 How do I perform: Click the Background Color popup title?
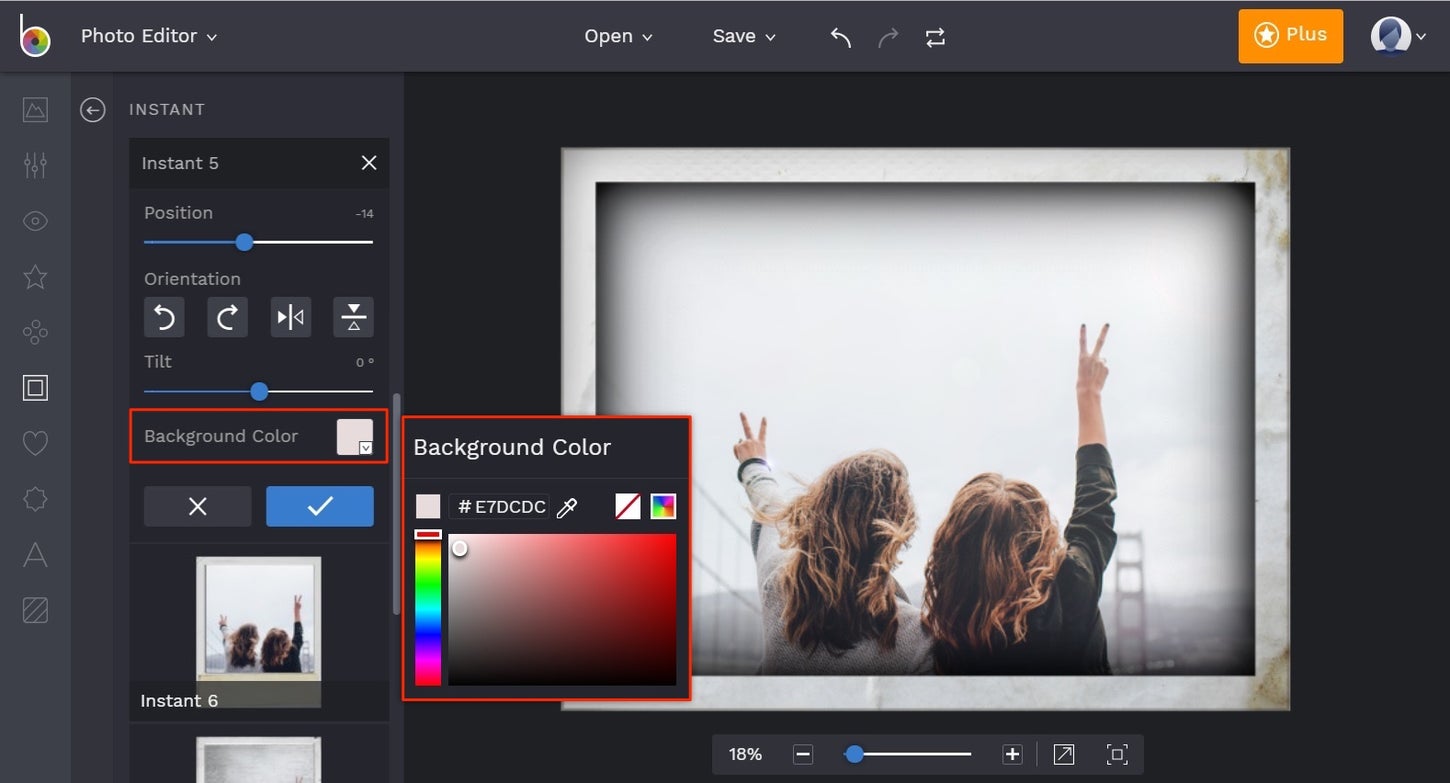click(512, 448)
